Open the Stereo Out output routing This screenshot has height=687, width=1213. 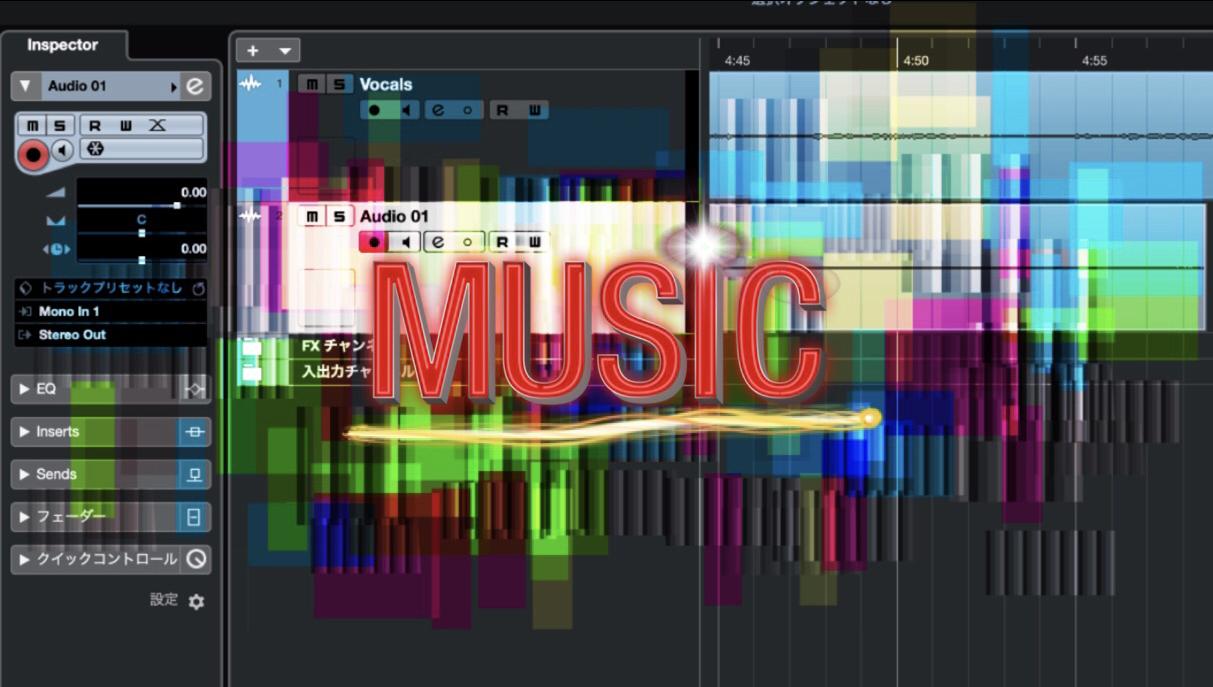point(110,335)
